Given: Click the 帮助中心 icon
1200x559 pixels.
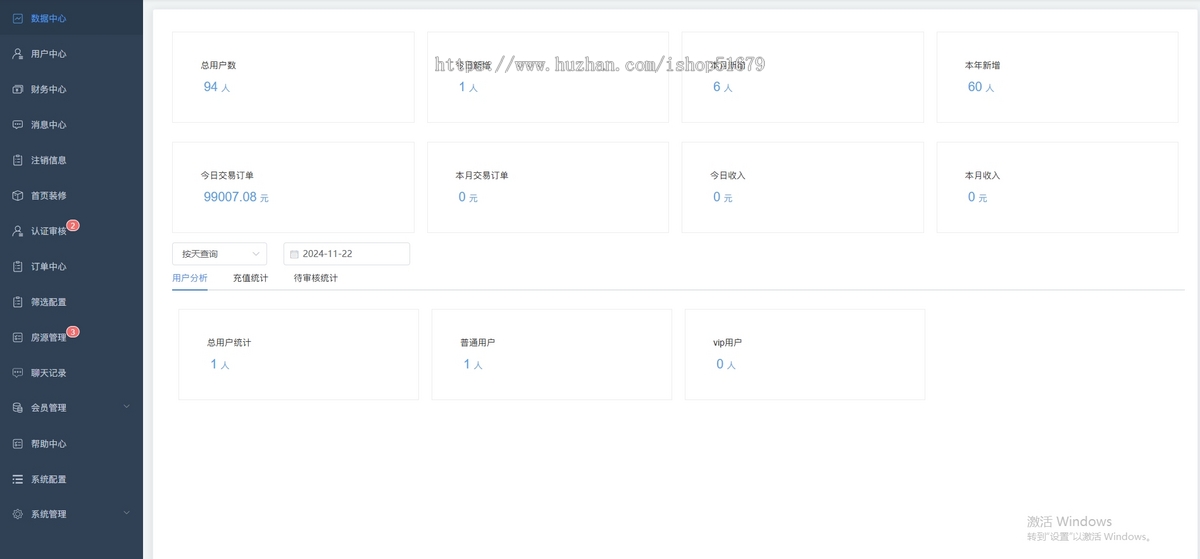Looking at the screenshot, I should [17, 444].
